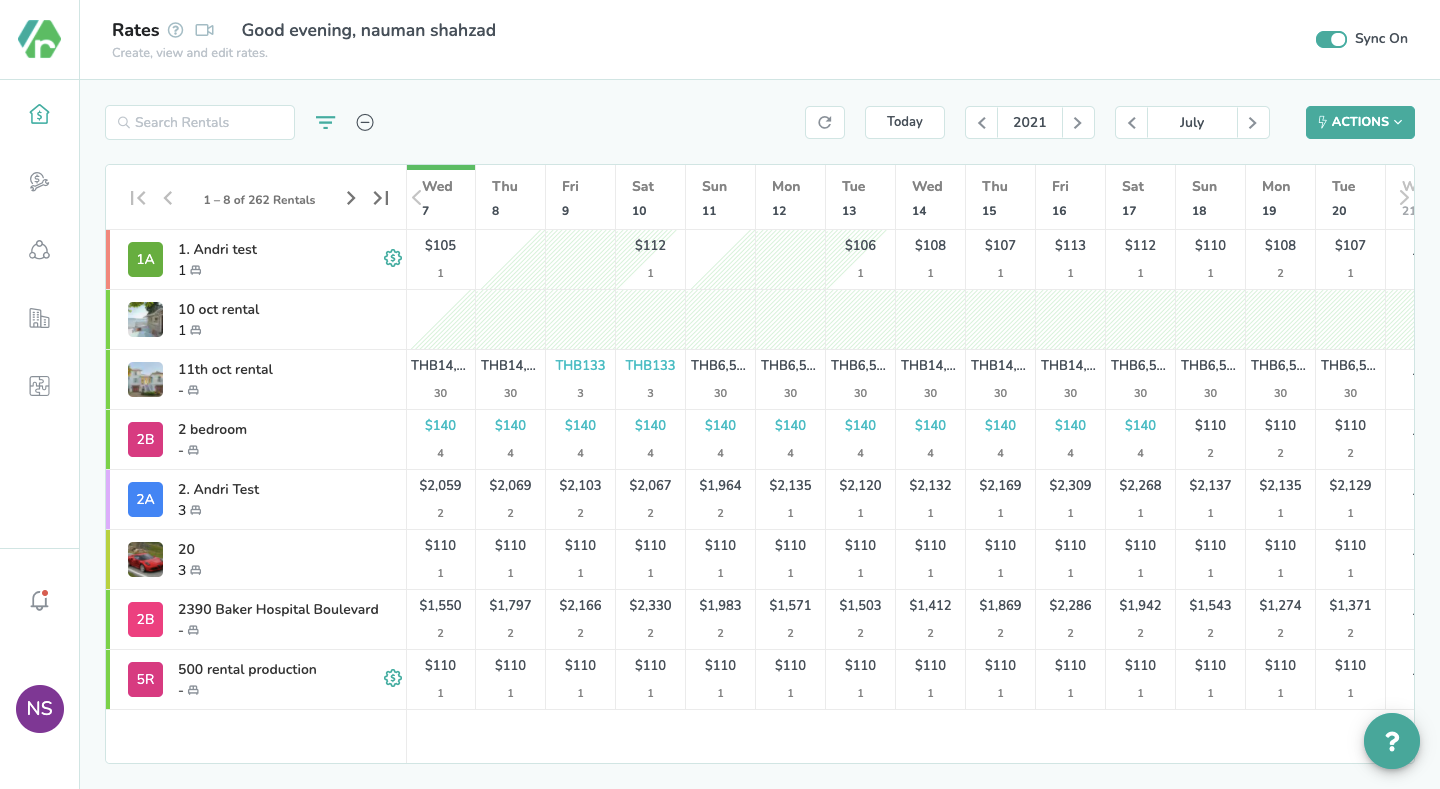Jump to the last page of rentals
The height and width of the screenshot is (789, 1440).
381,198
